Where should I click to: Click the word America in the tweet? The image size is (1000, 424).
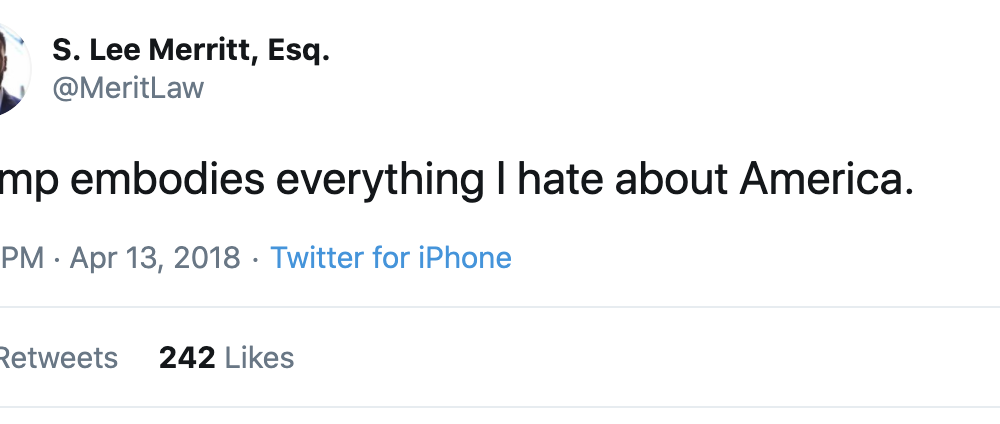[x=826, y=180]
